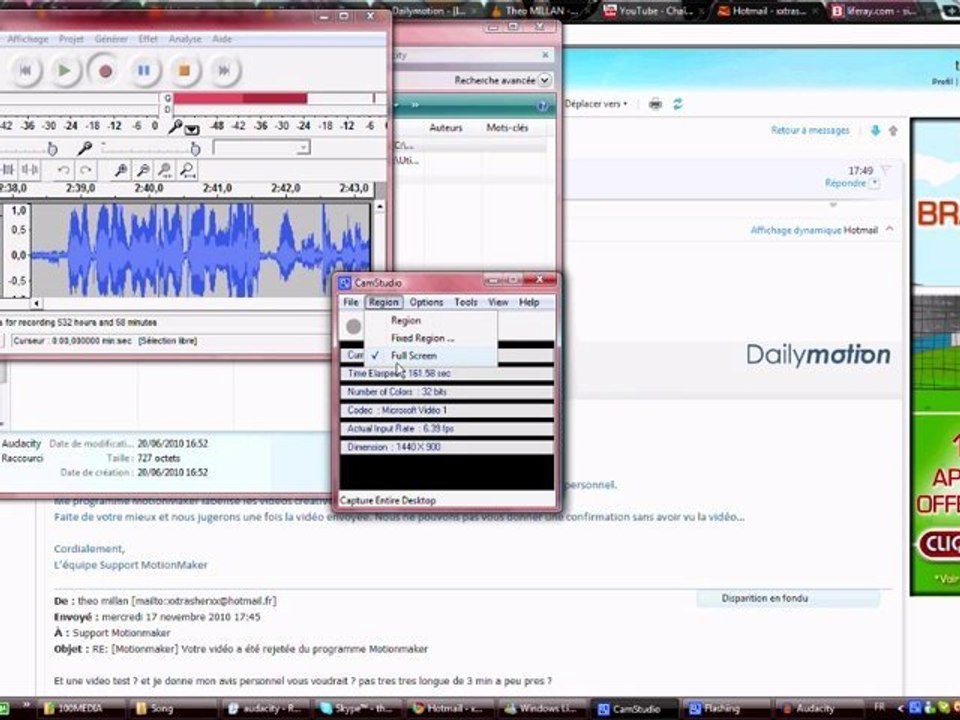The height and width of the screenshot is (720, 960).
Task: Adjust Audacity input volume slider knob
Action: tap(195, 149)
